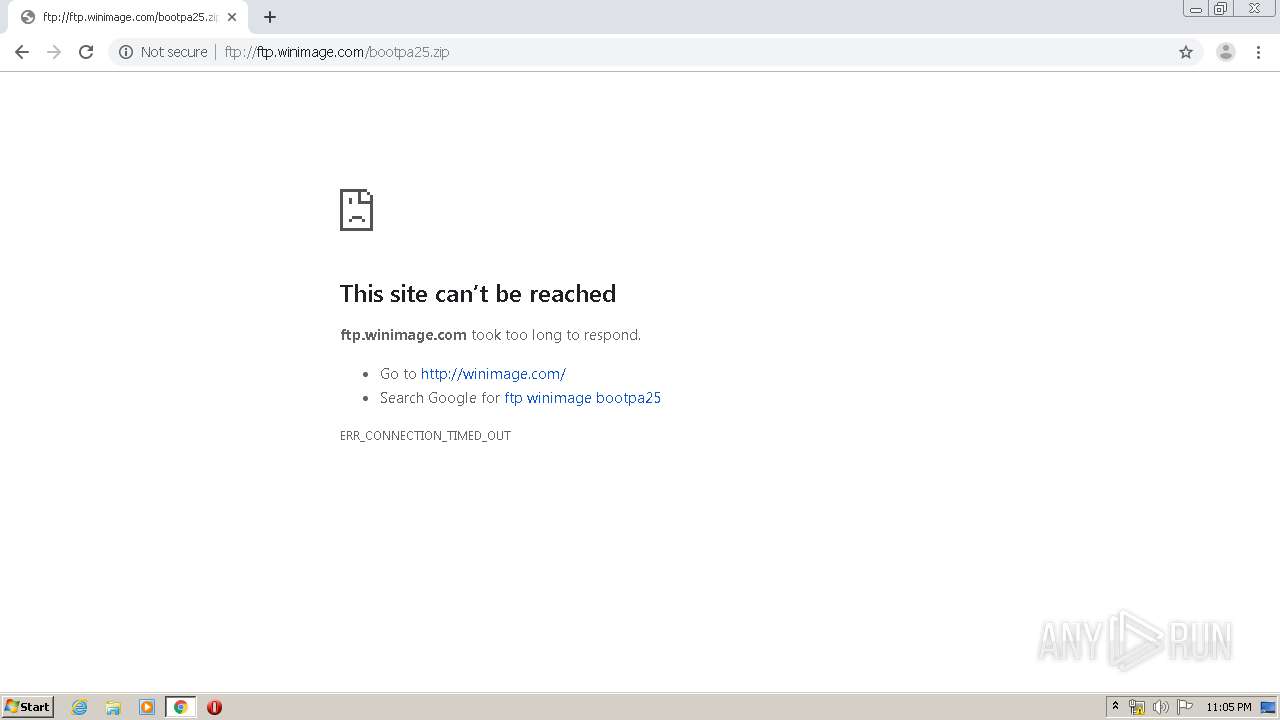Open the Windows Start menu
1280x720 pixels.
point(28,707)
